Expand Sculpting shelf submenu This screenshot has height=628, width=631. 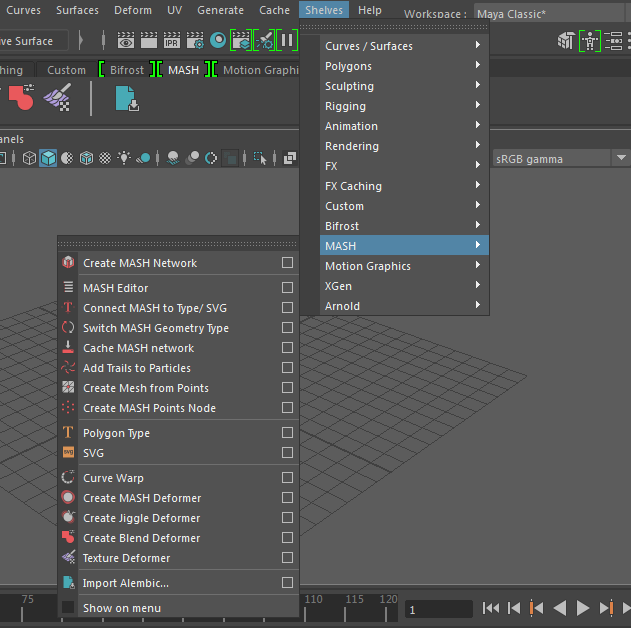[x=404, y=86]
